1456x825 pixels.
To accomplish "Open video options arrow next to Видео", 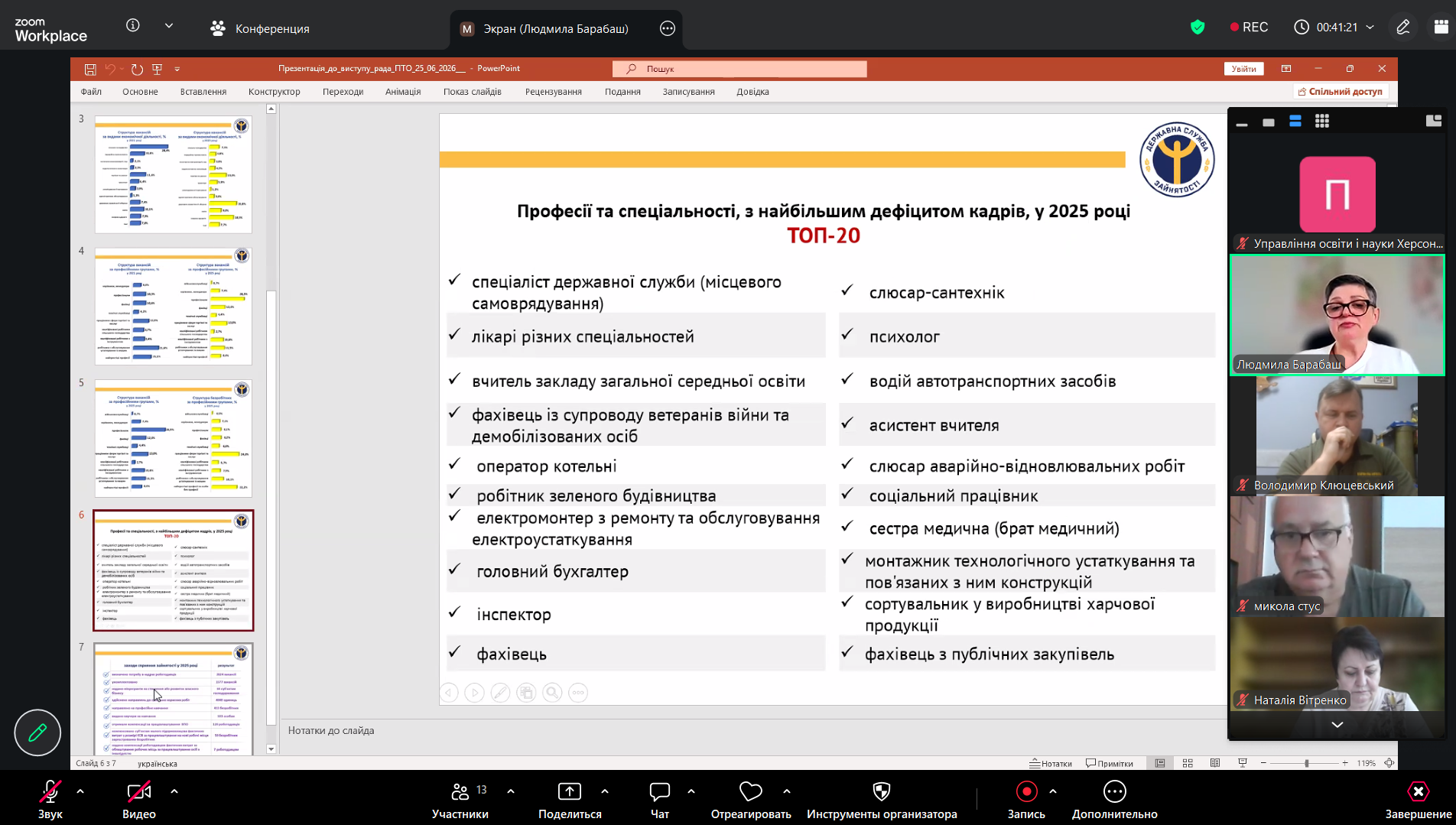I will click(x=174, y=791).
